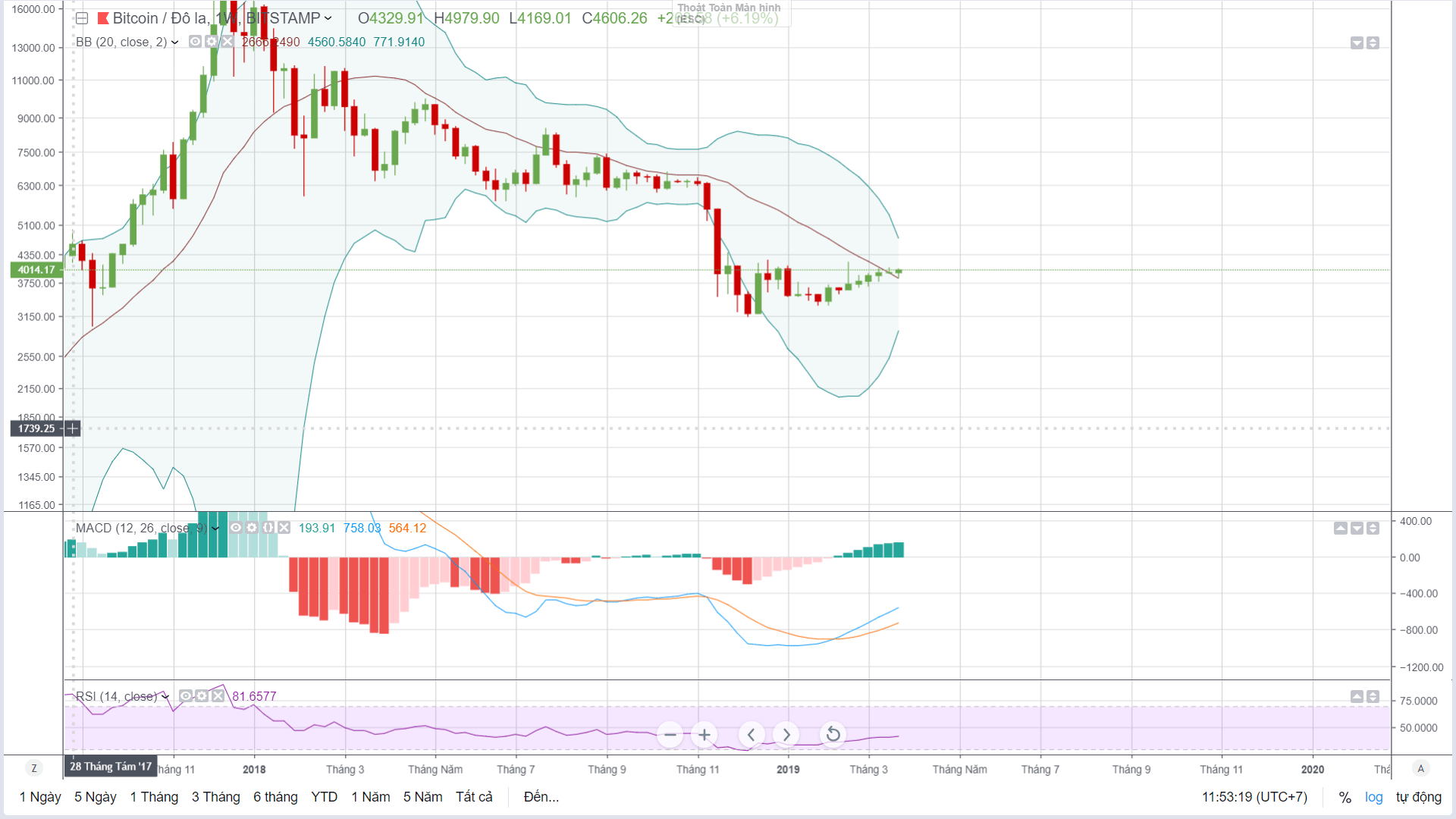The image size is (1456, 819).
Task: Toggle RSI indicator visibility eye
Action: pyautogui.click(x=186, y=696)
